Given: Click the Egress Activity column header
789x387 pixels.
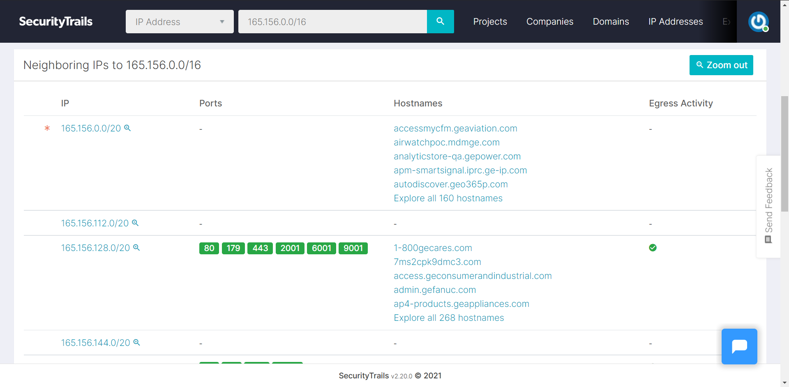Looking at the screenshot, I should coord(681,103).
